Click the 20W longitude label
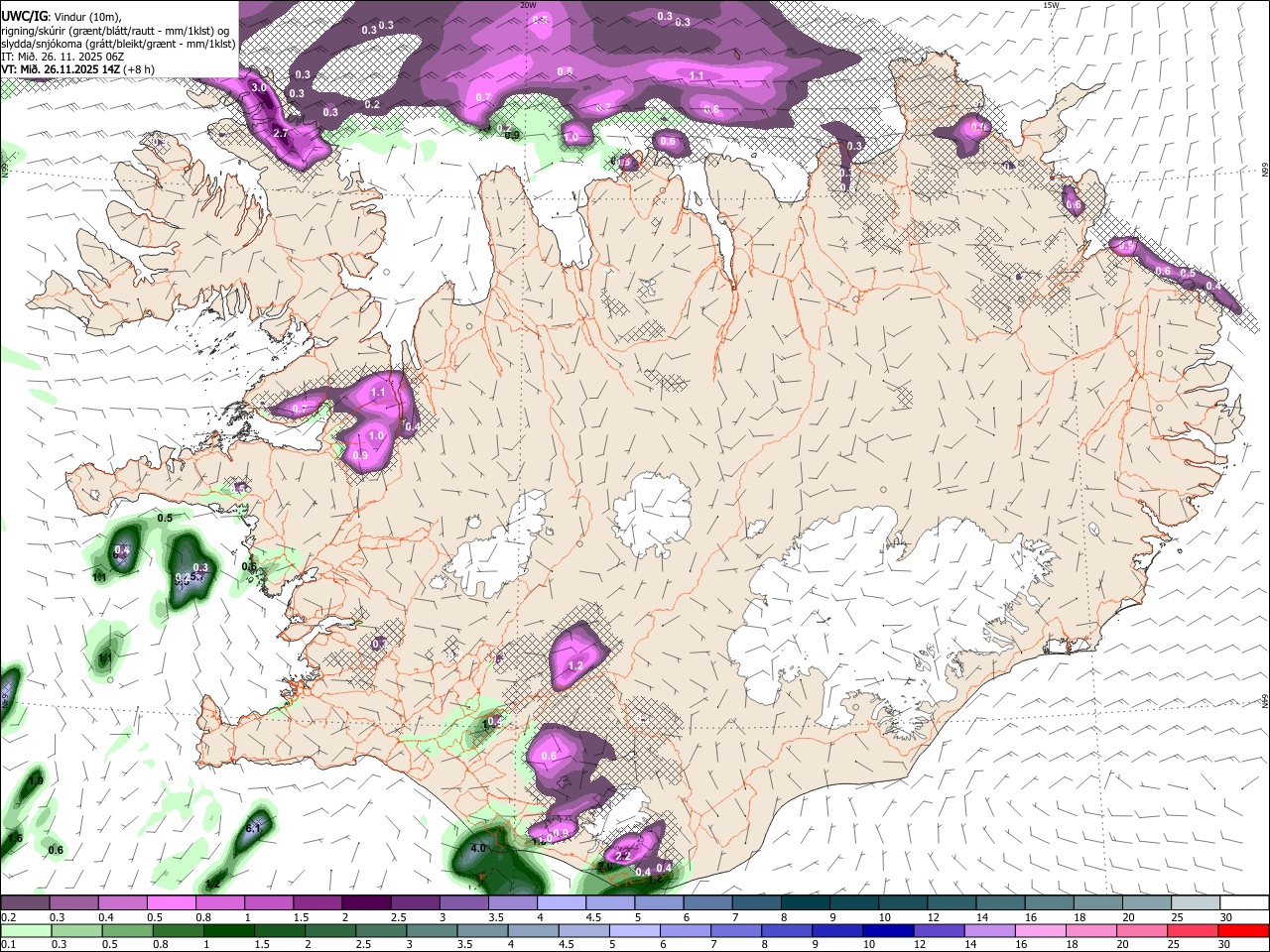The width and height of the screenshot is (1270, 952). (x=528, y=5)
